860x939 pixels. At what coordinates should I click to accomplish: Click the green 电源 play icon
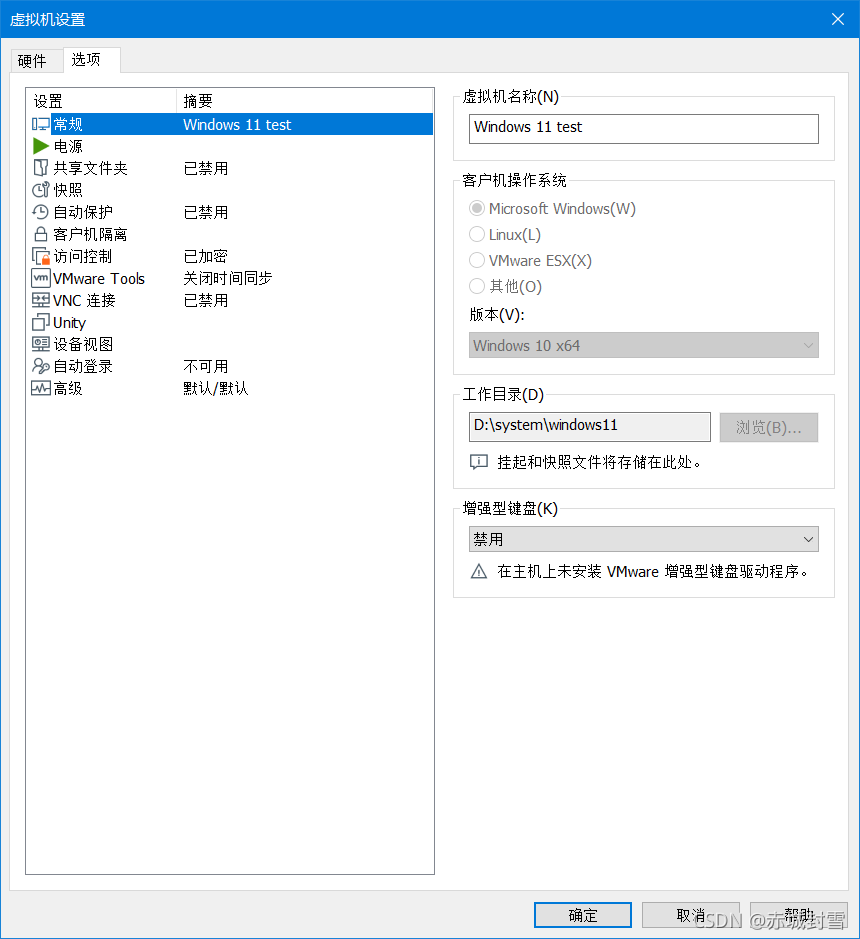(41, 146)
